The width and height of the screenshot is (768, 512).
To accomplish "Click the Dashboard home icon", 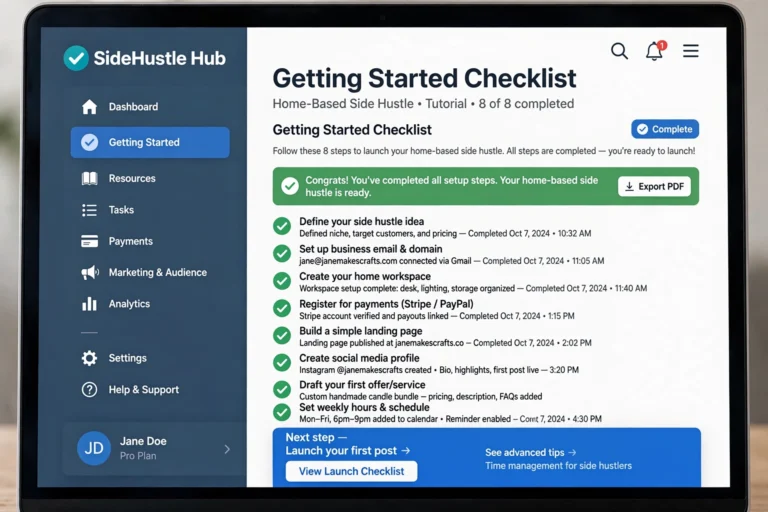I will click(x=89, y=106).
